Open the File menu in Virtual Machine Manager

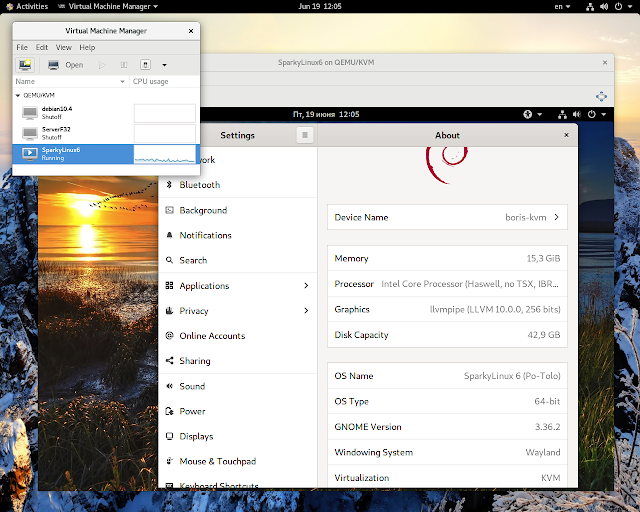[x=22, y=47]
